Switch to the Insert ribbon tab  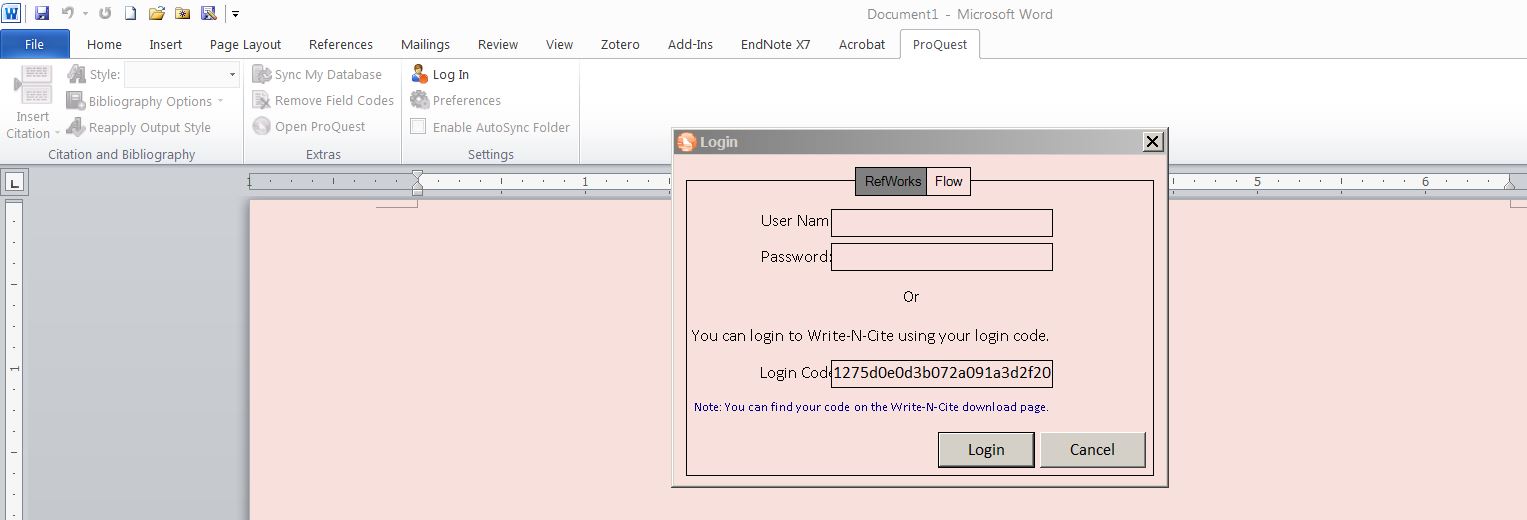[166, 44]
